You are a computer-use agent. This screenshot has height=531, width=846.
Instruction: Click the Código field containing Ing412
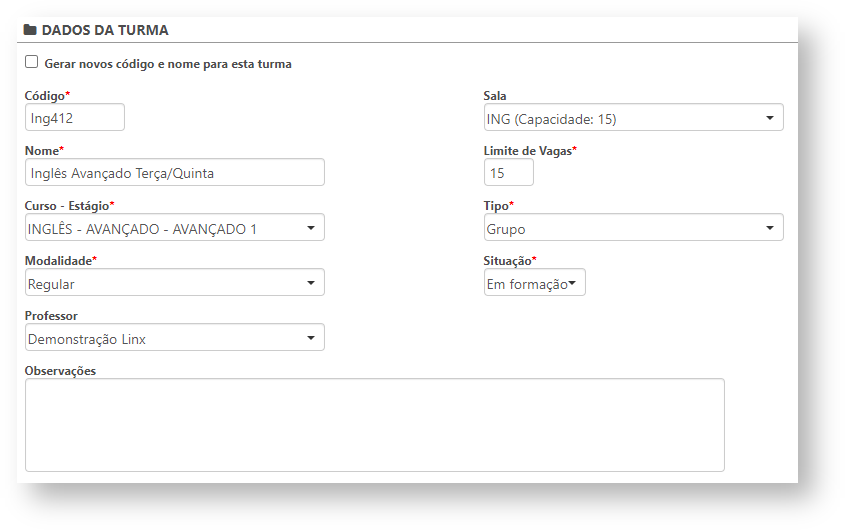click(x=75, y=118)
